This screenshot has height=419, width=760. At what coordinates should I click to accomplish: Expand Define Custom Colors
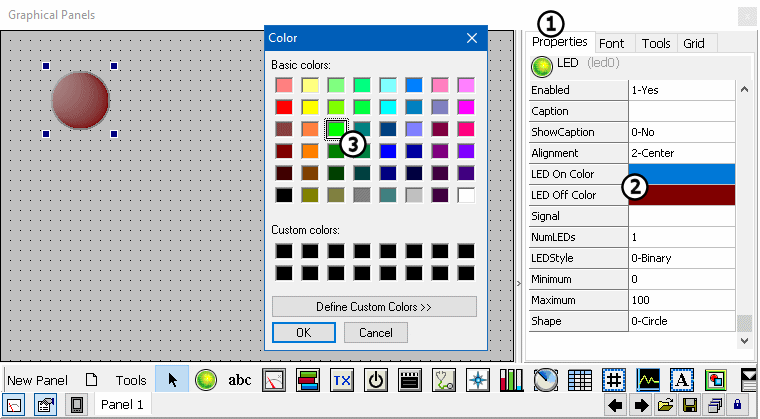point(374,306)
